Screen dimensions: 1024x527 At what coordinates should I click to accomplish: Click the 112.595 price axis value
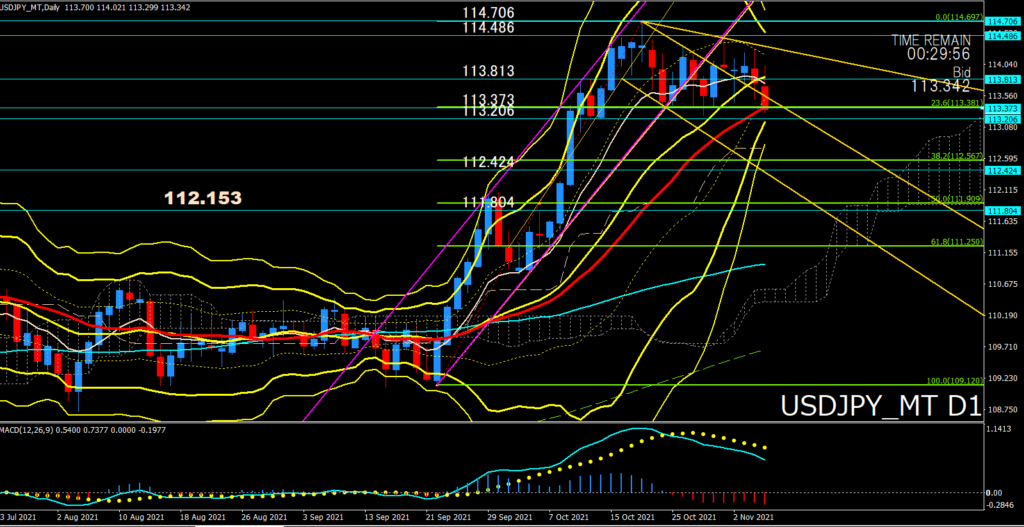(1001, 159)
